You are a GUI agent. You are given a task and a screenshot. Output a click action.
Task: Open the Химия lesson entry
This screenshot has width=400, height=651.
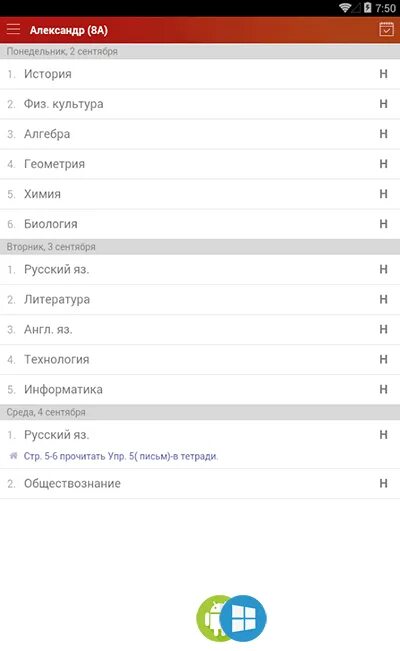point(200,194)
